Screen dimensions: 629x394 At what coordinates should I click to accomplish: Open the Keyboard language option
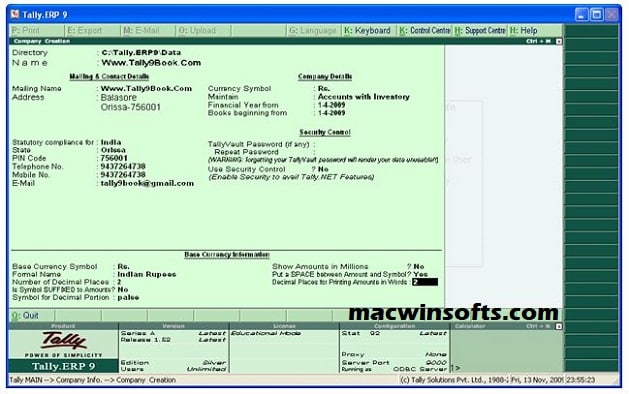pyautogui.click(x=368, y=30)
